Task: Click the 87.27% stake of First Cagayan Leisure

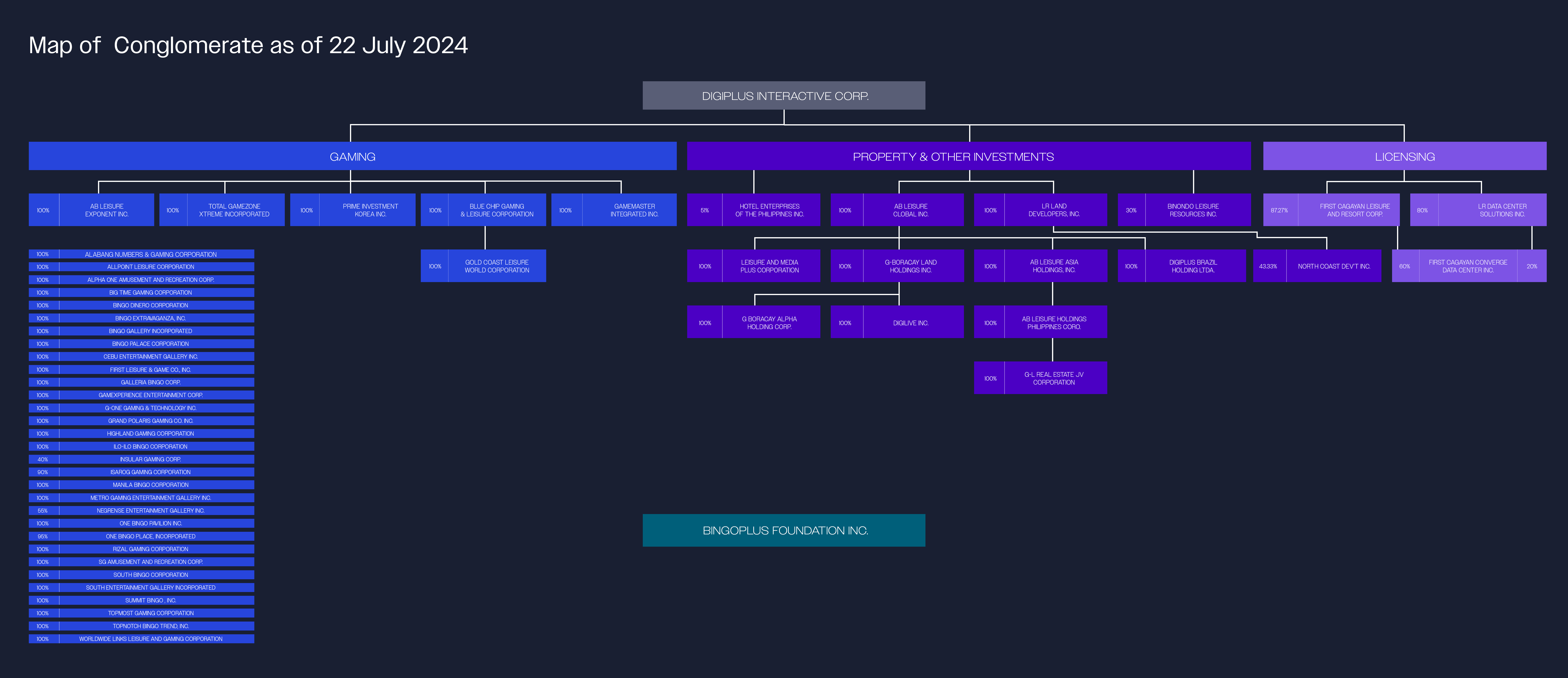Action: [1279, 210]
